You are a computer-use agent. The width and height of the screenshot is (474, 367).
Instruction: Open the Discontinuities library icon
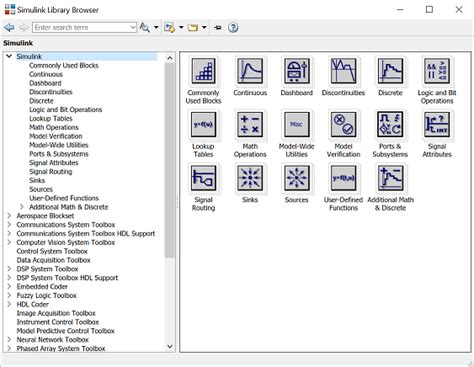click(x=343, y=71)
